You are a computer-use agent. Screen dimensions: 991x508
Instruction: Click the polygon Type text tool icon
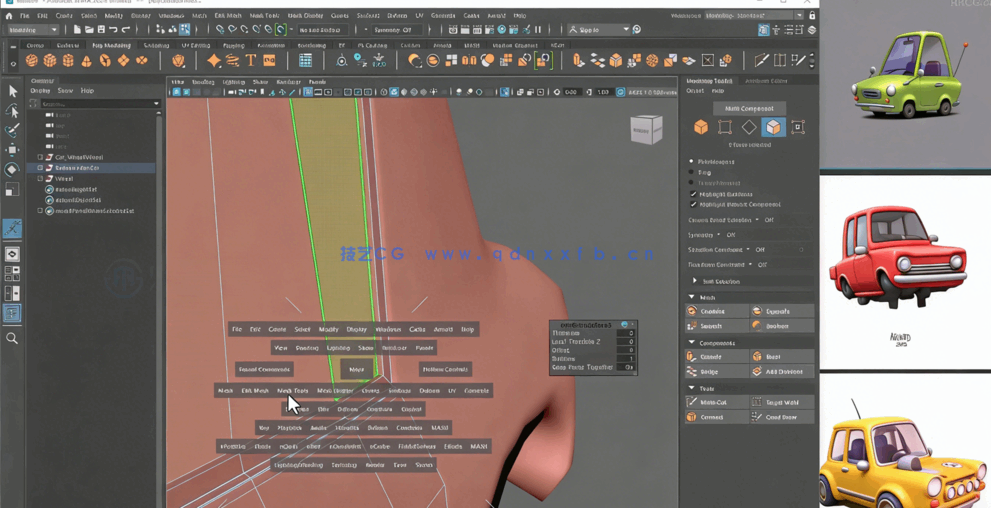point(251,61)
